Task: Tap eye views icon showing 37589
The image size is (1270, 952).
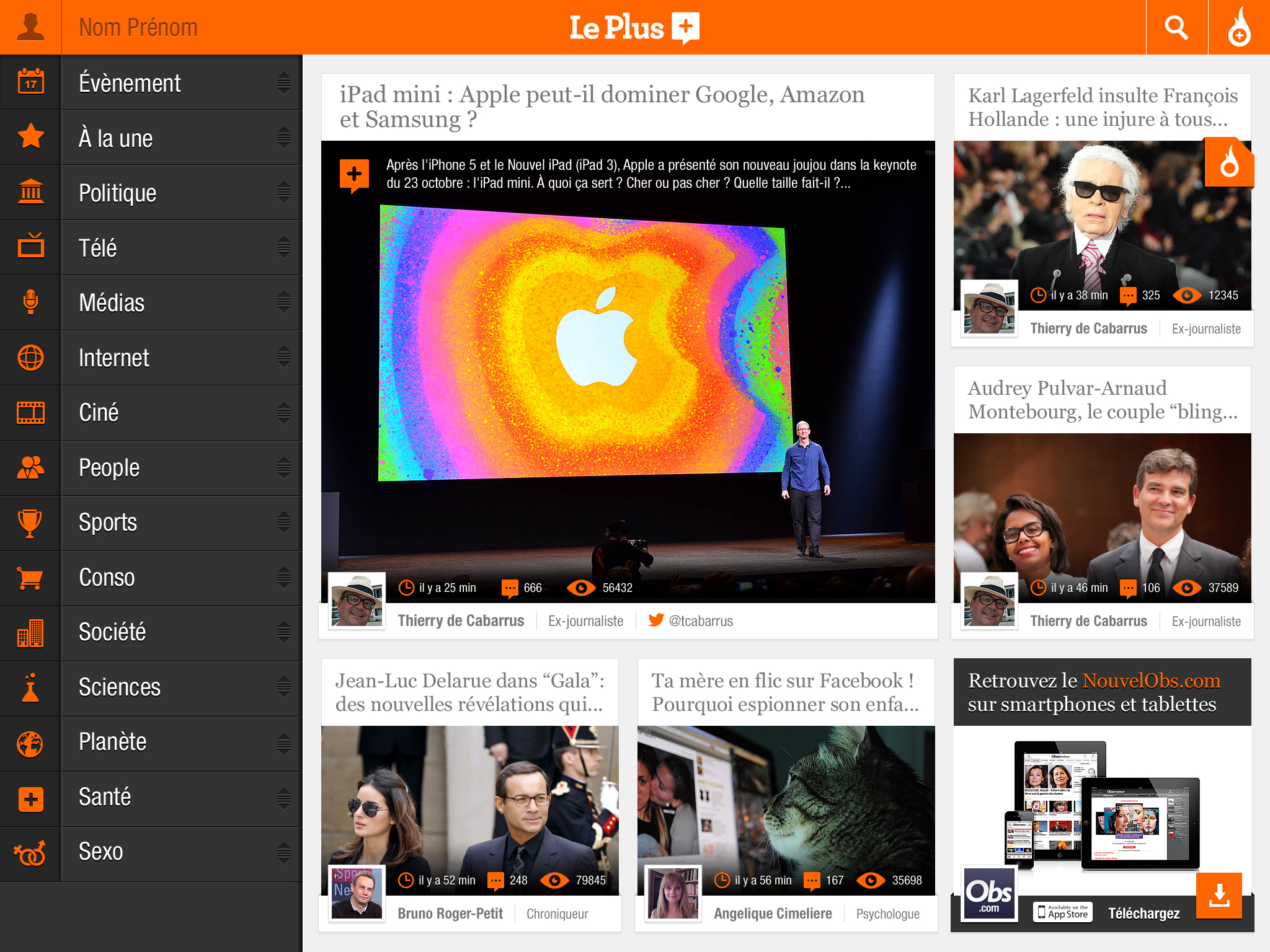Action: 1187,588
